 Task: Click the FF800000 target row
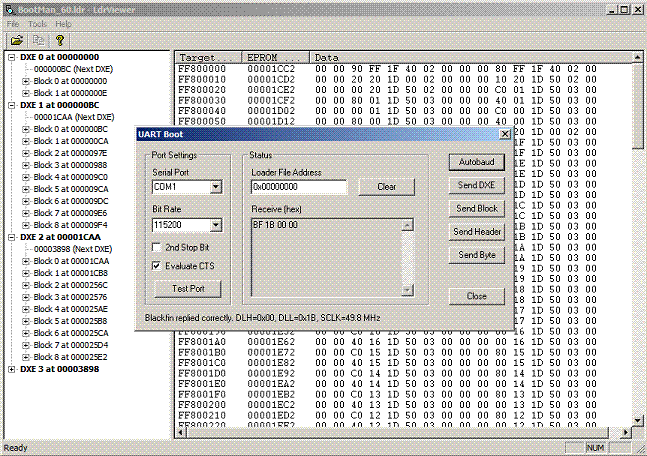(x=202, y=69)
